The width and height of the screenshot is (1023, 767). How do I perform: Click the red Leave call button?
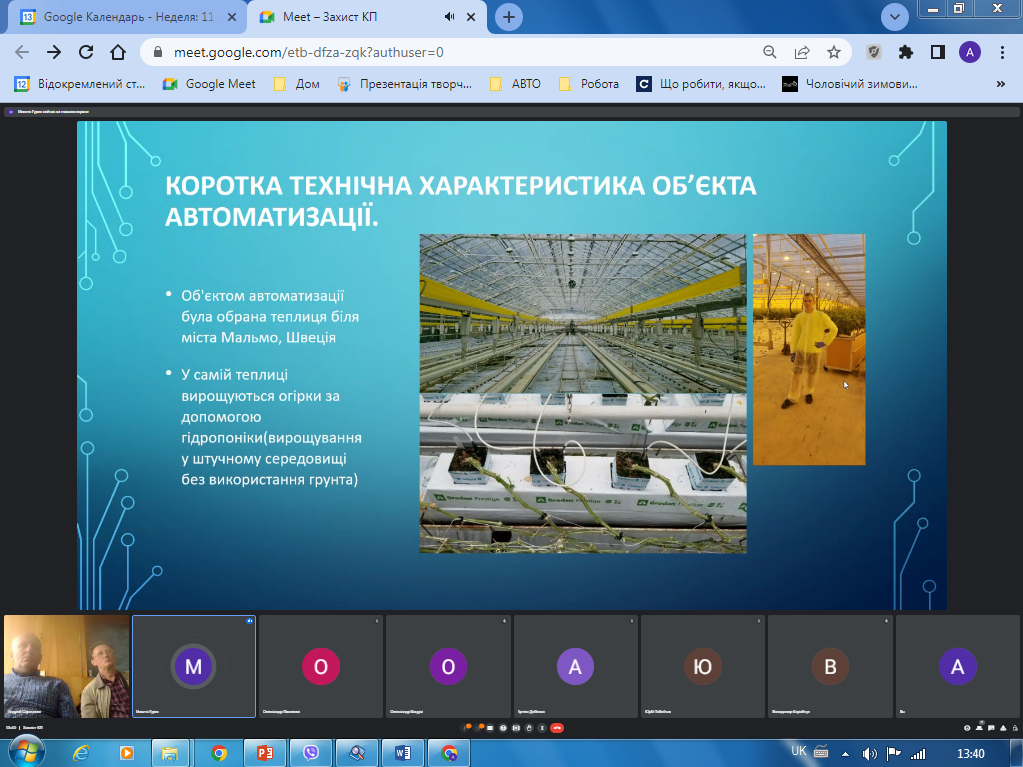pos(557,727)
